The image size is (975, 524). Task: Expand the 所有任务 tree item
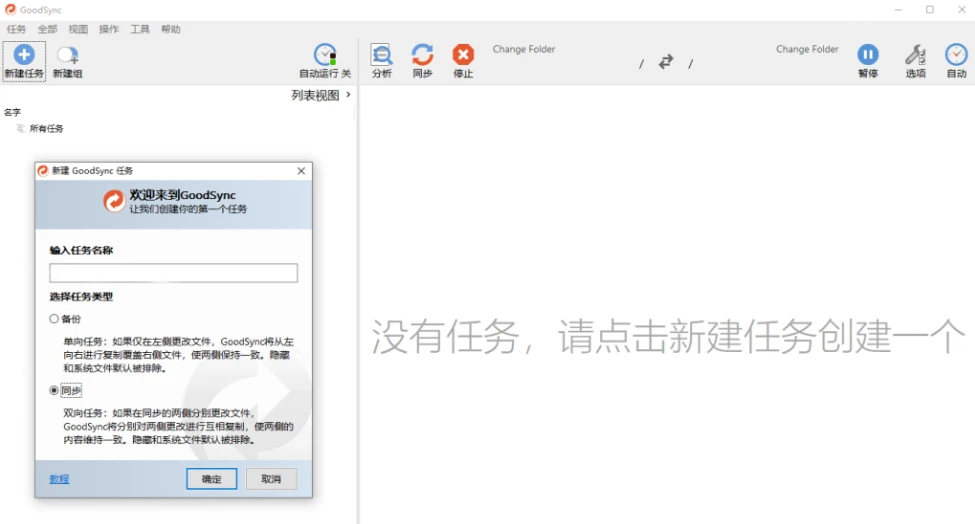tap(21, 129)
